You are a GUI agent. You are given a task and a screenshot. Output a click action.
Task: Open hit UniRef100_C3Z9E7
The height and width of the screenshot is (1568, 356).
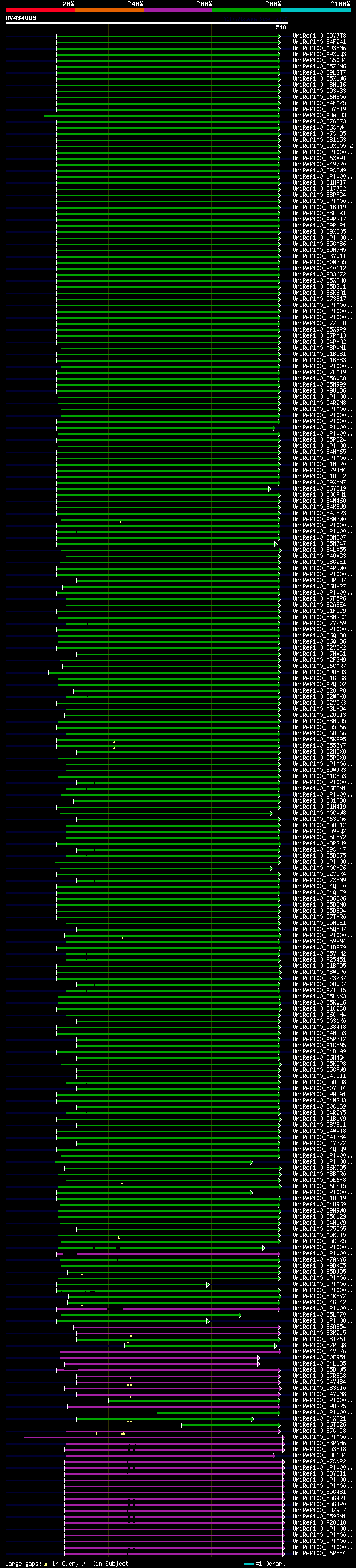(319, 1511)
